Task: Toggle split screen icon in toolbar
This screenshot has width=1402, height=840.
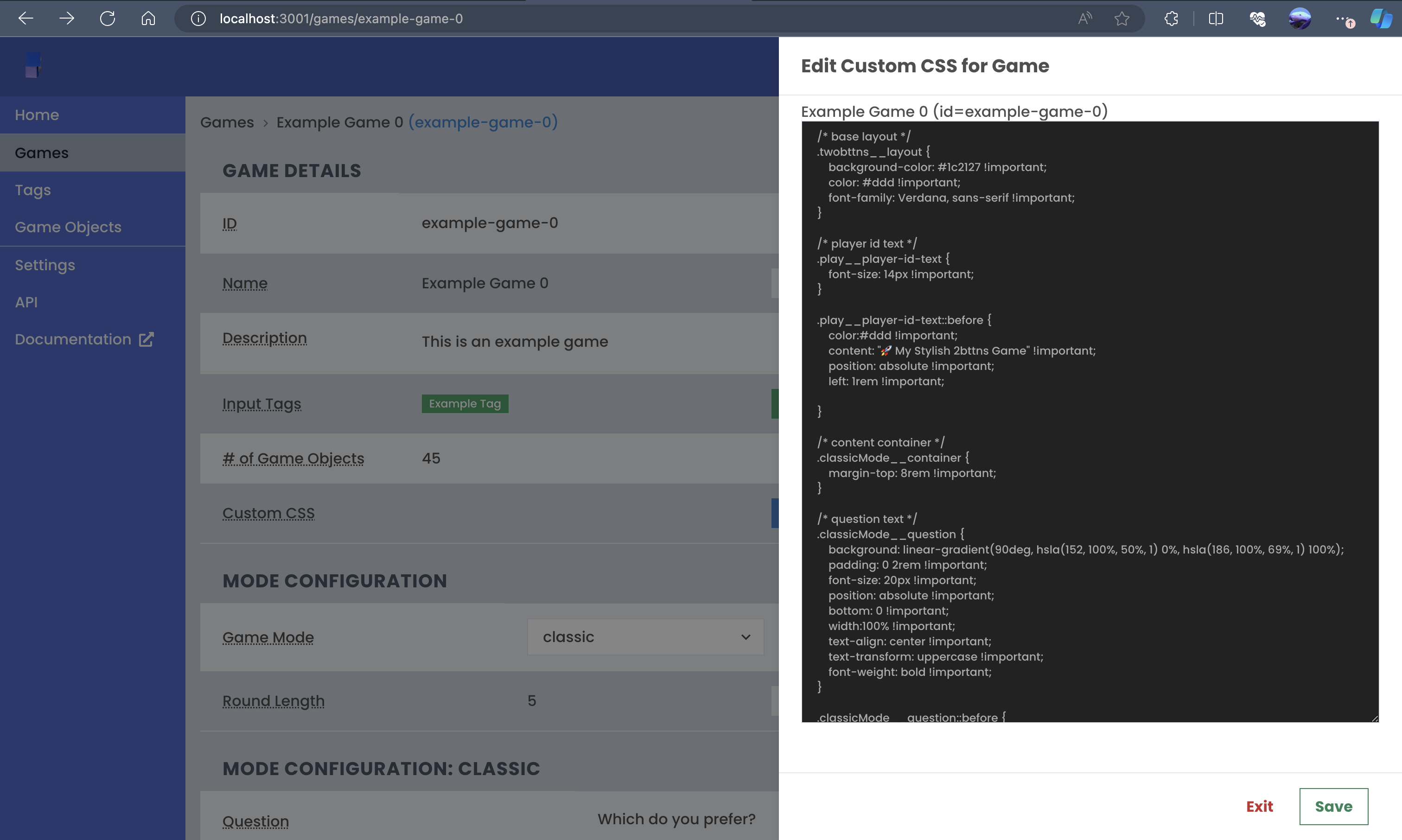Action: pyautogui.click(x=1216, y=19)
